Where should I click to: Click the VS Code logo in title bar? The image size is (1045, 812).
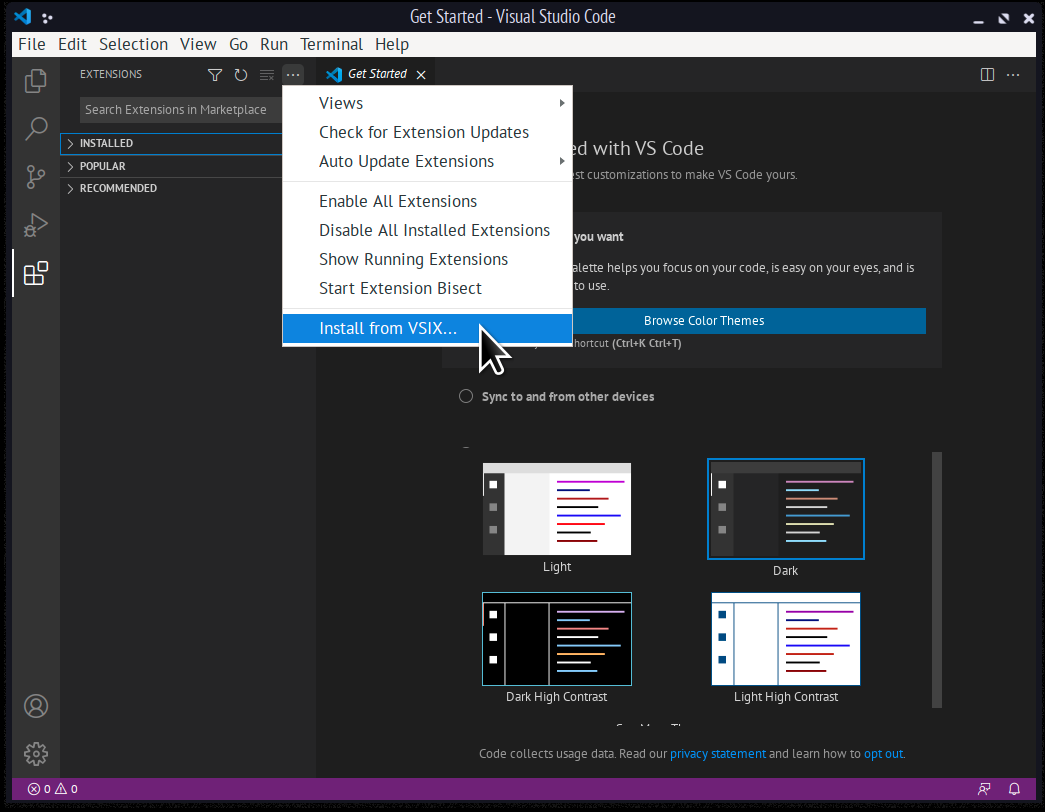pos(23,16)
